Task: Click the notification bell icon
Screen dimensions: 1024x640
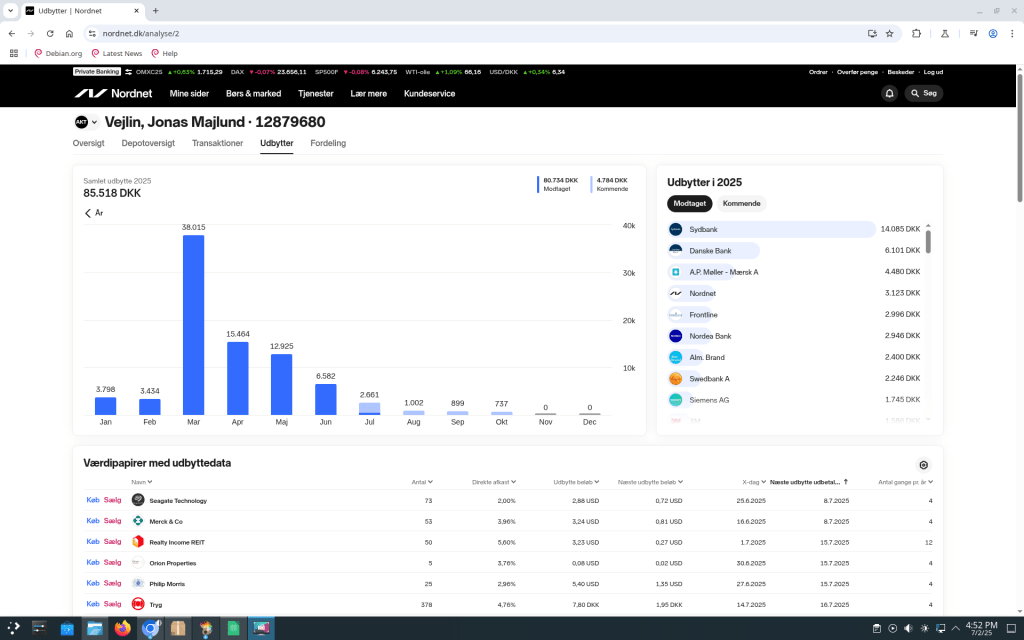Action: pos(889,93)
